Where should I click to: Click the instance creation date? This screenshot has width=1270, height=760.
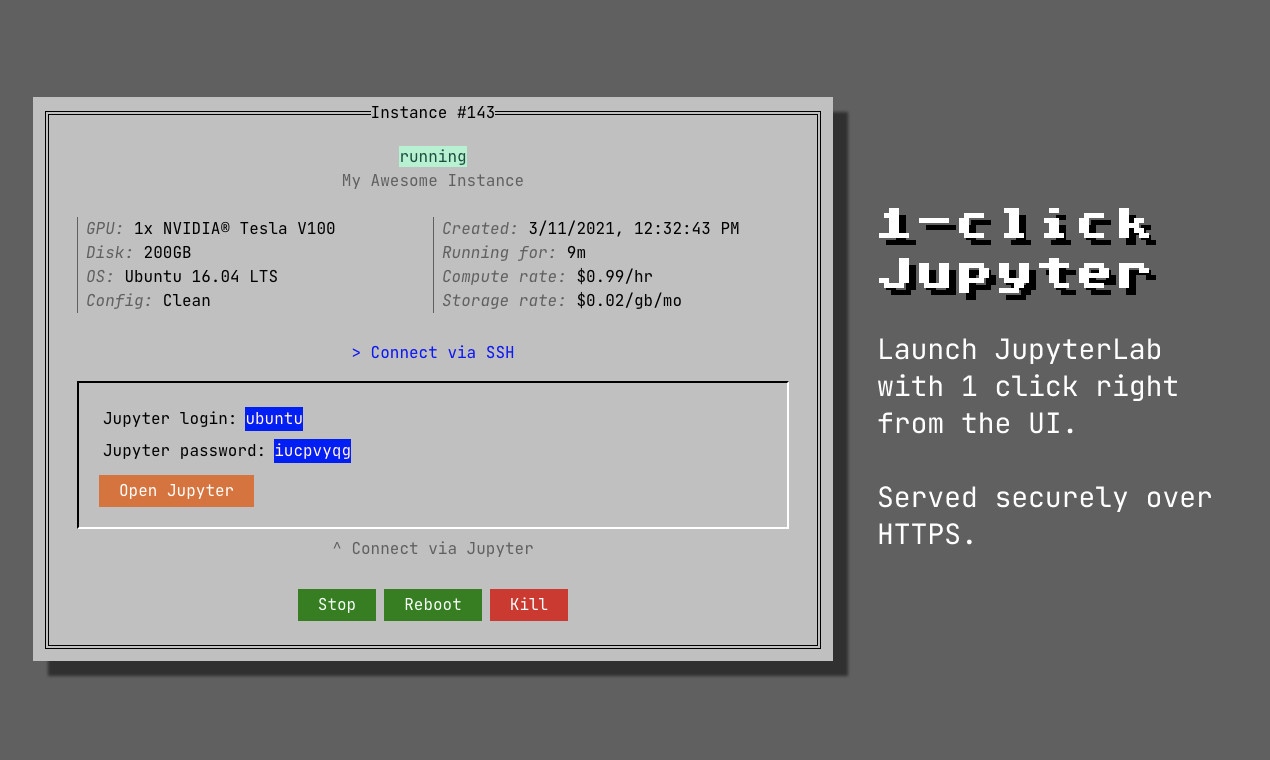[x=632, y=228]
